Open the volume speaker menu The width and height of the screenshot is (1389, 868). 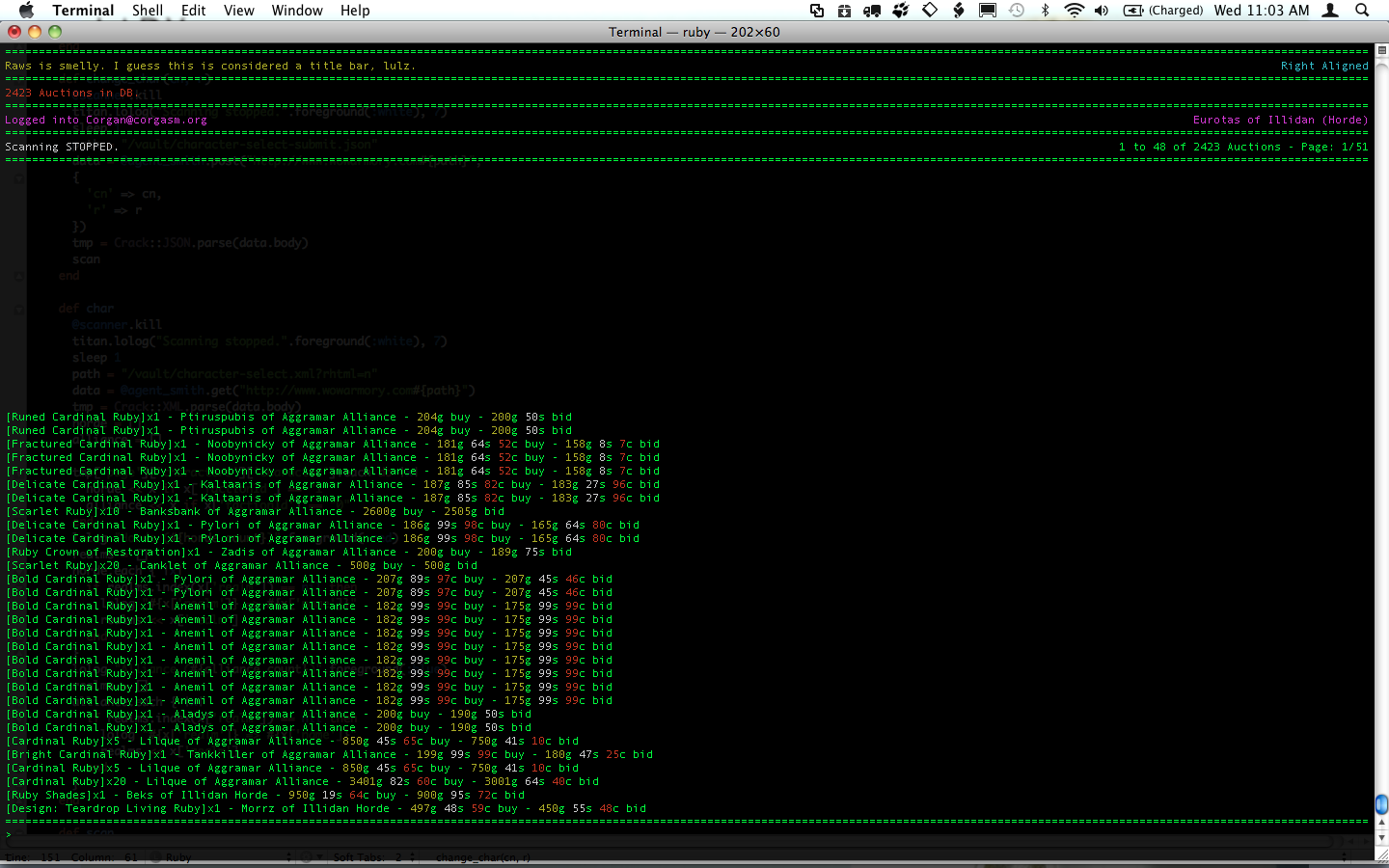[x=1101, y=11]
